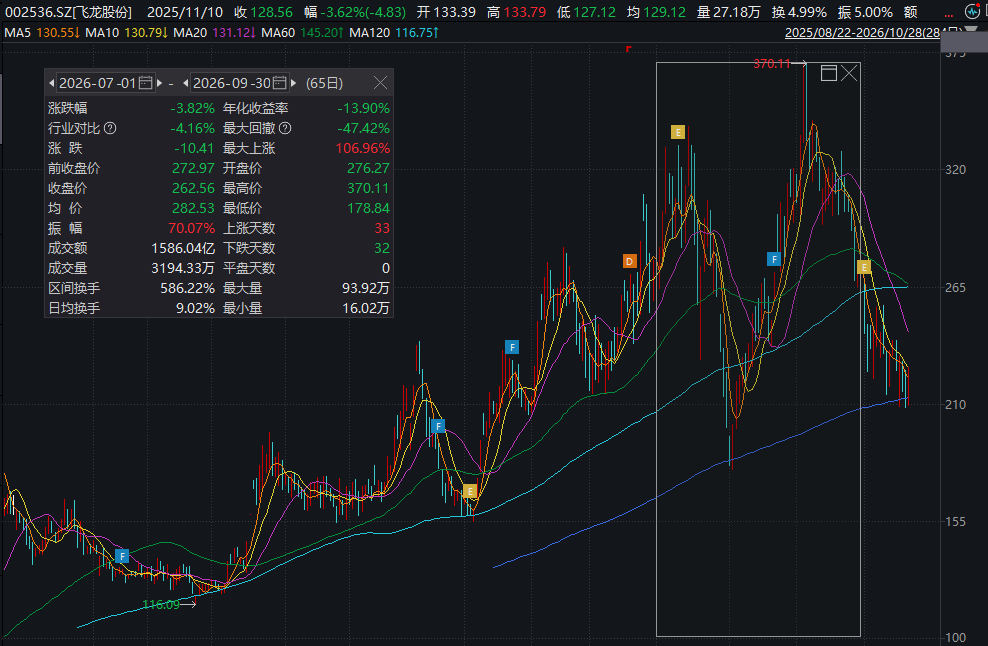988x646 pixels.
Task: Close the chart selection box
Action: point(849,73)
